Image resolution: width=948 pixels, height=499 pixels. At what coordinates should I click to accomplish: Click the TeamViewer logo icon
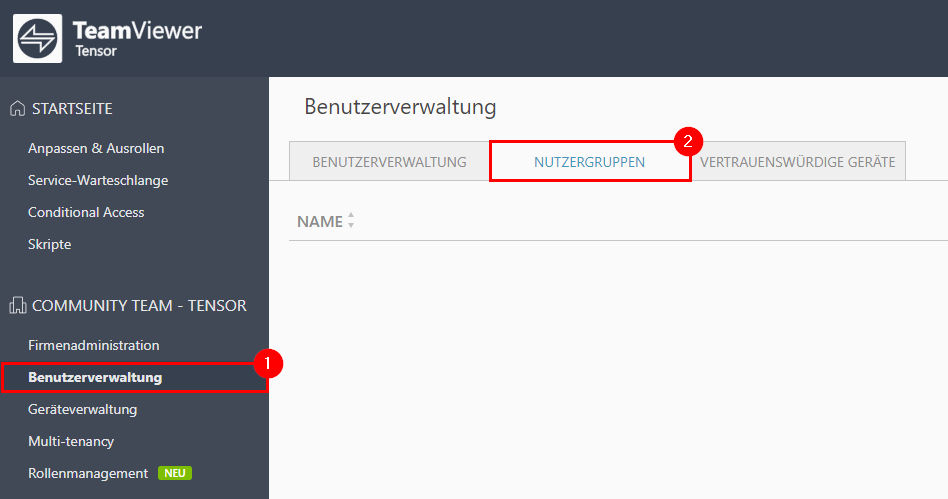click(x=37, y=39)
